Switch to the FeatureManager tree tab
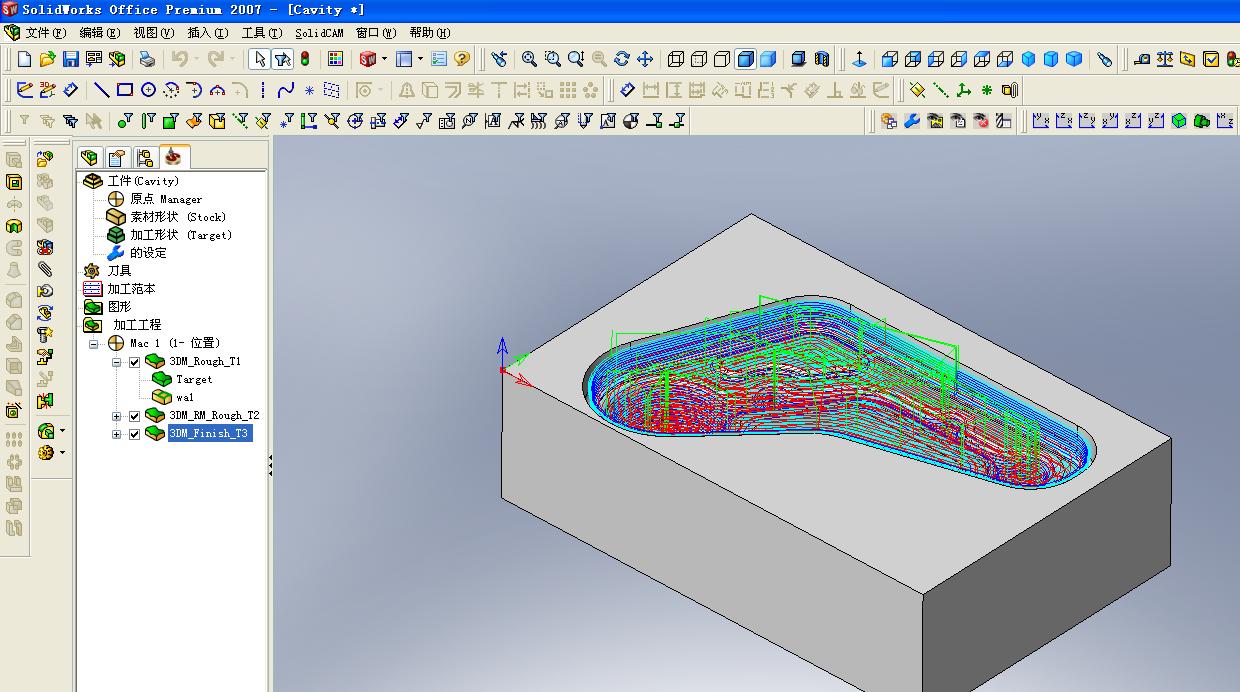 [90, 158]
